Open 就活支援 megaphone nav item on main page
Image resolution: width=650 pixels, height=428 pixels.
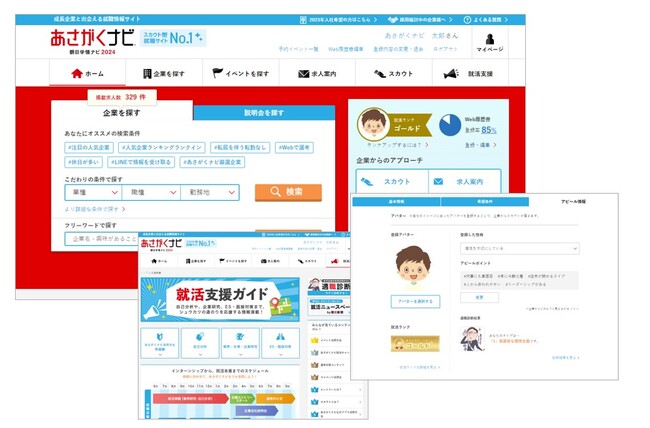(x=468, y=73)
